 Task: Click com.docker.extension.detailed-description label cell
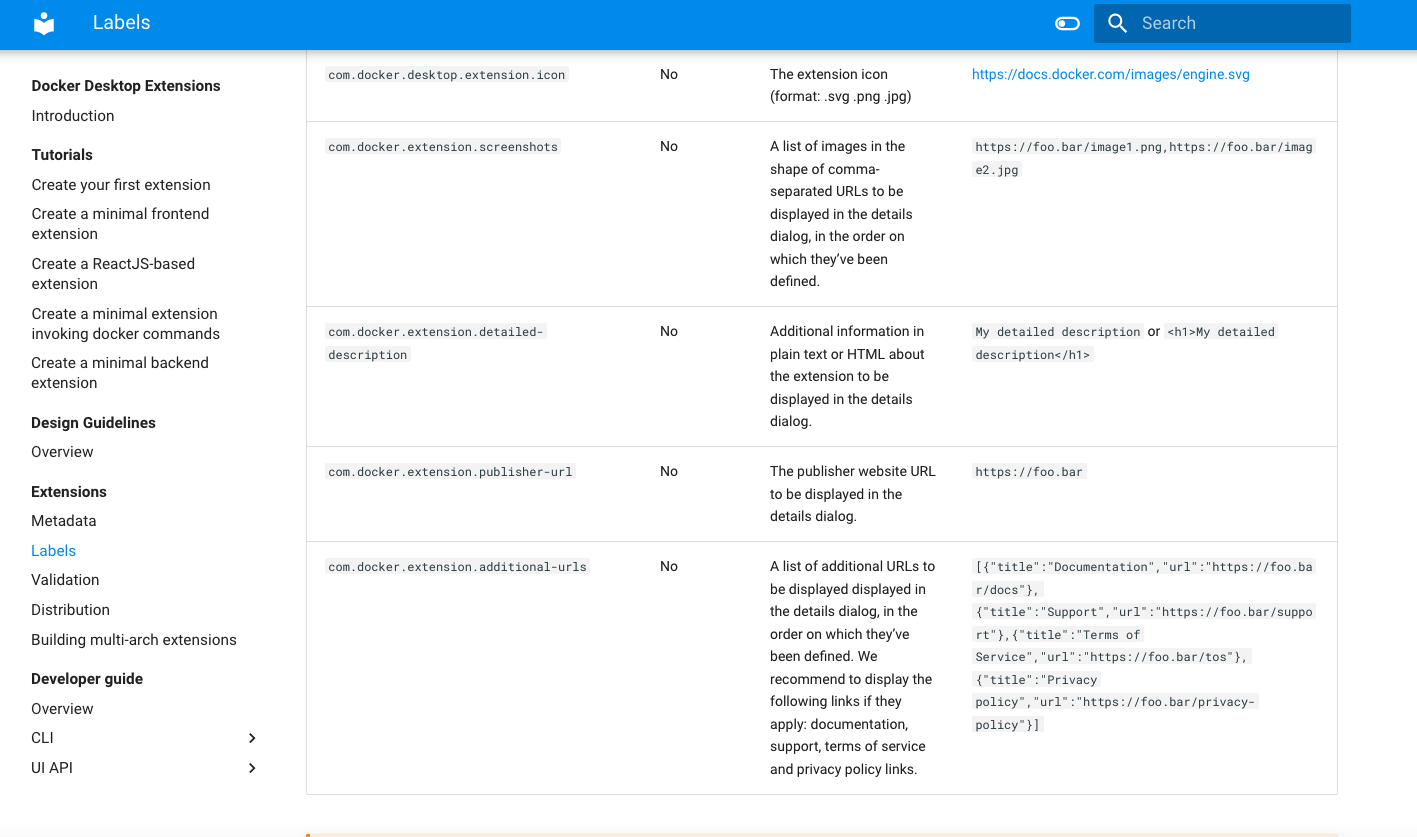coord(436,343)
